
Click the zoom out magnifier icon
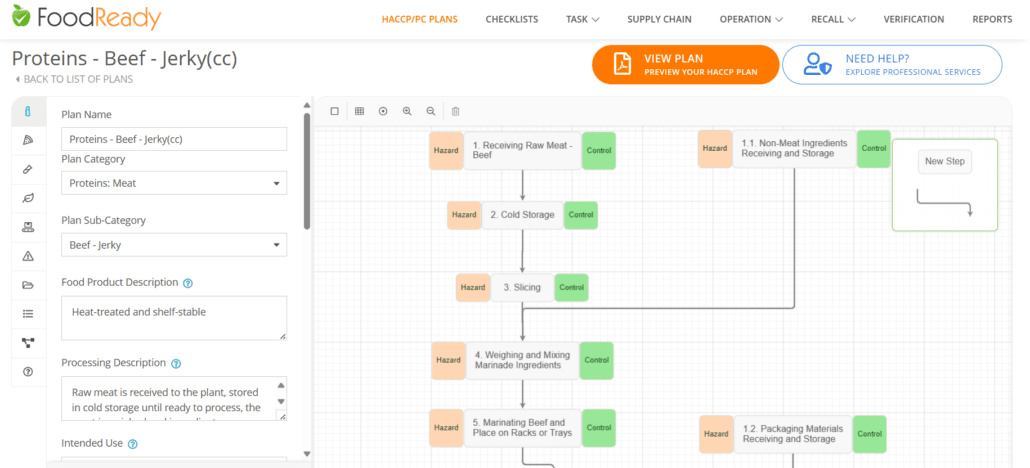[x=431, y=111]
